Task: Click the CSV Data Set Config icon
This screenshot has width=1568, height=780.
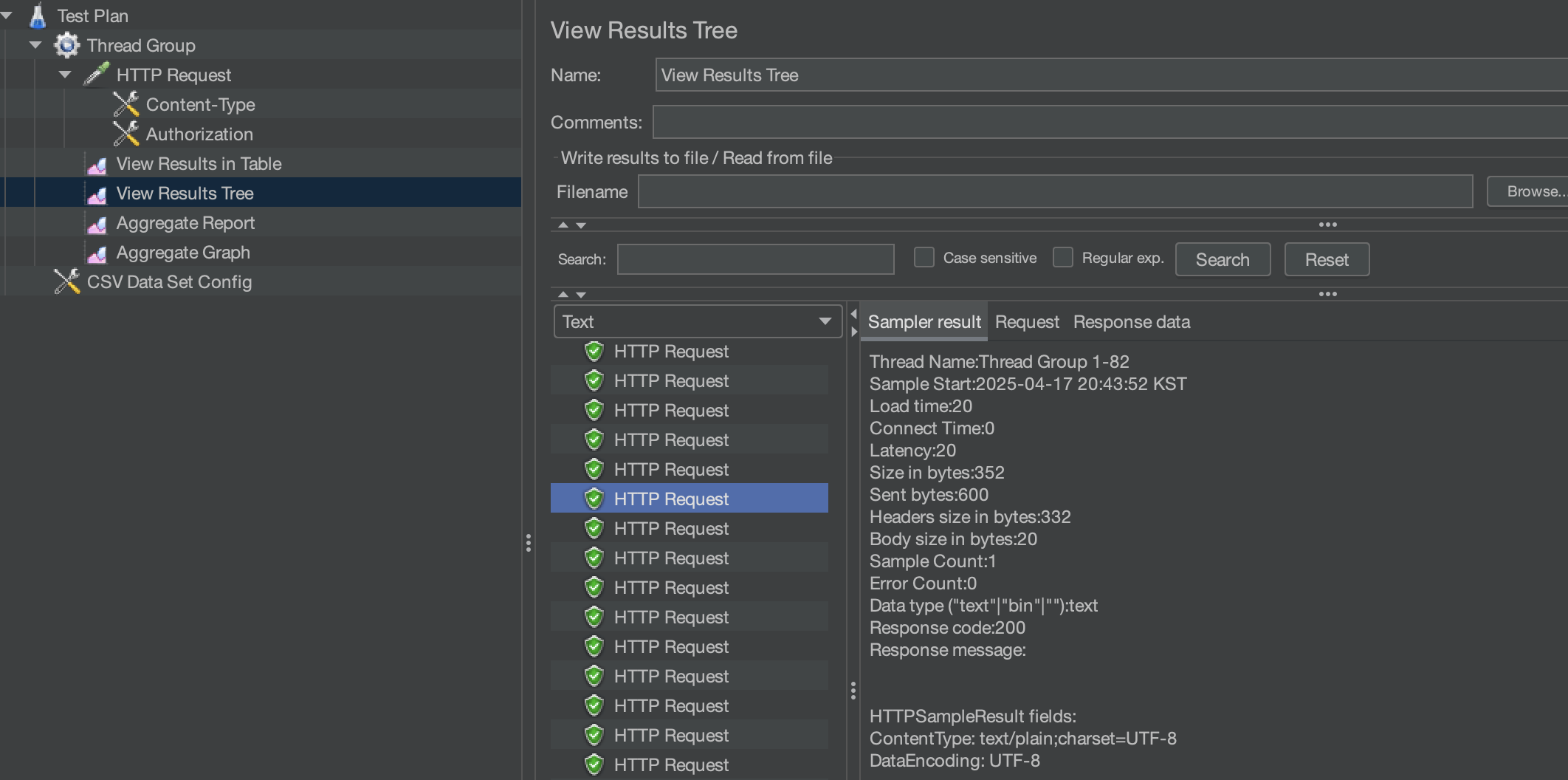Action: point(67,281)
